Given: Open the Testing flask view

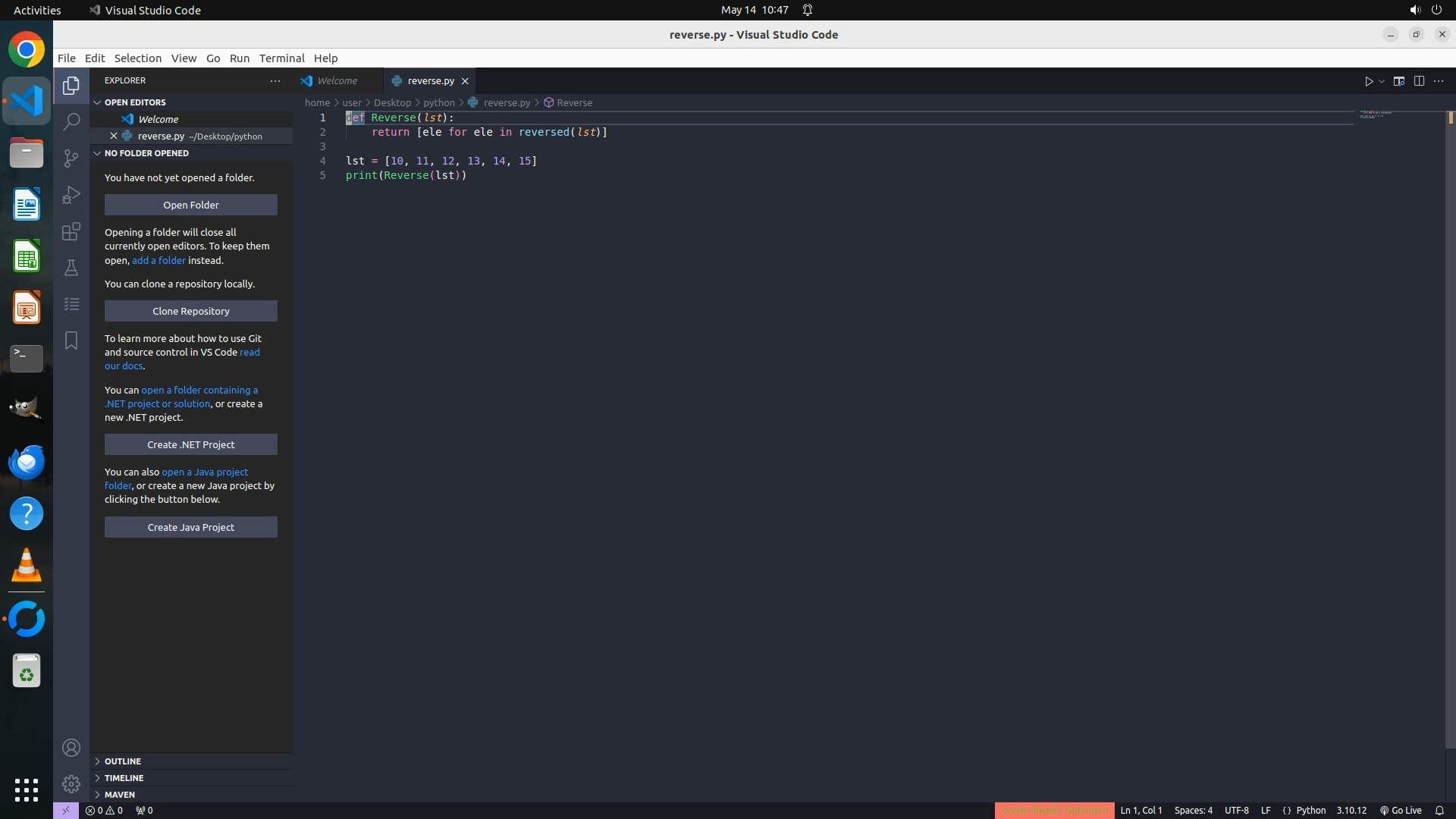Looking at the screenshot, I should pyautogui.click(x=71, y=268).
